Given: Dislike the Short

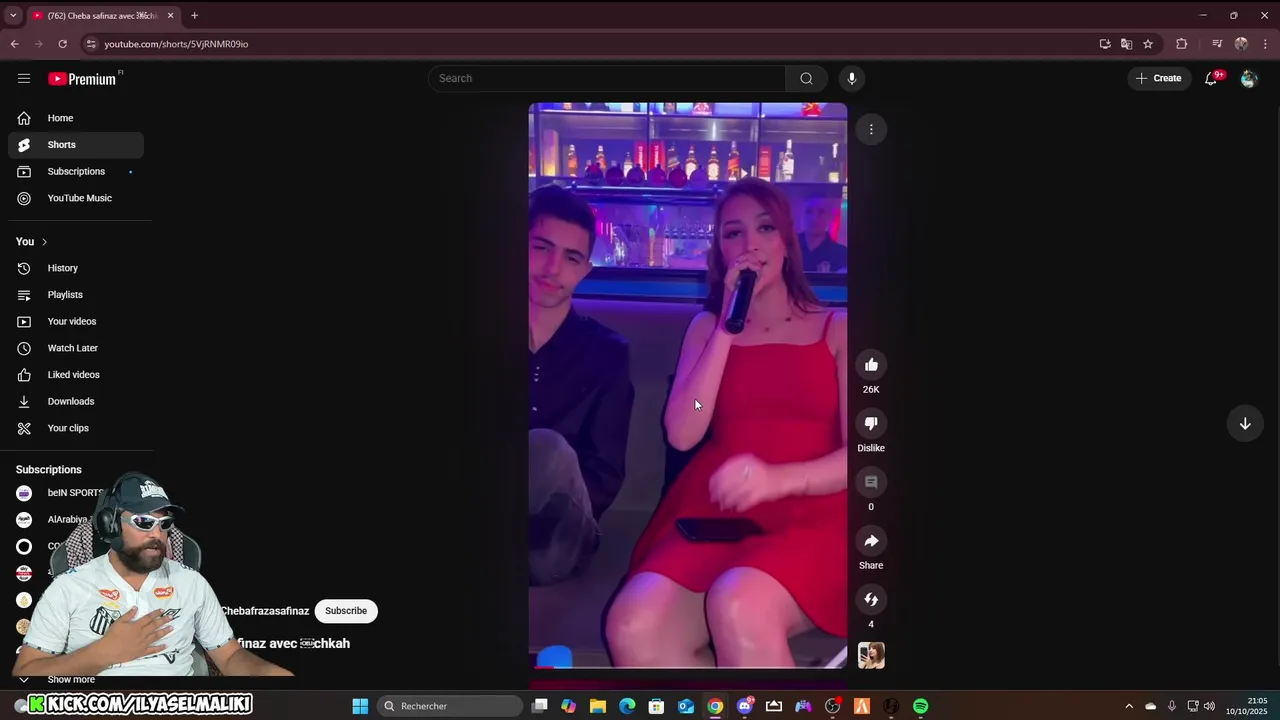Looking at the screenshot, I should click(x=871, y=424).
